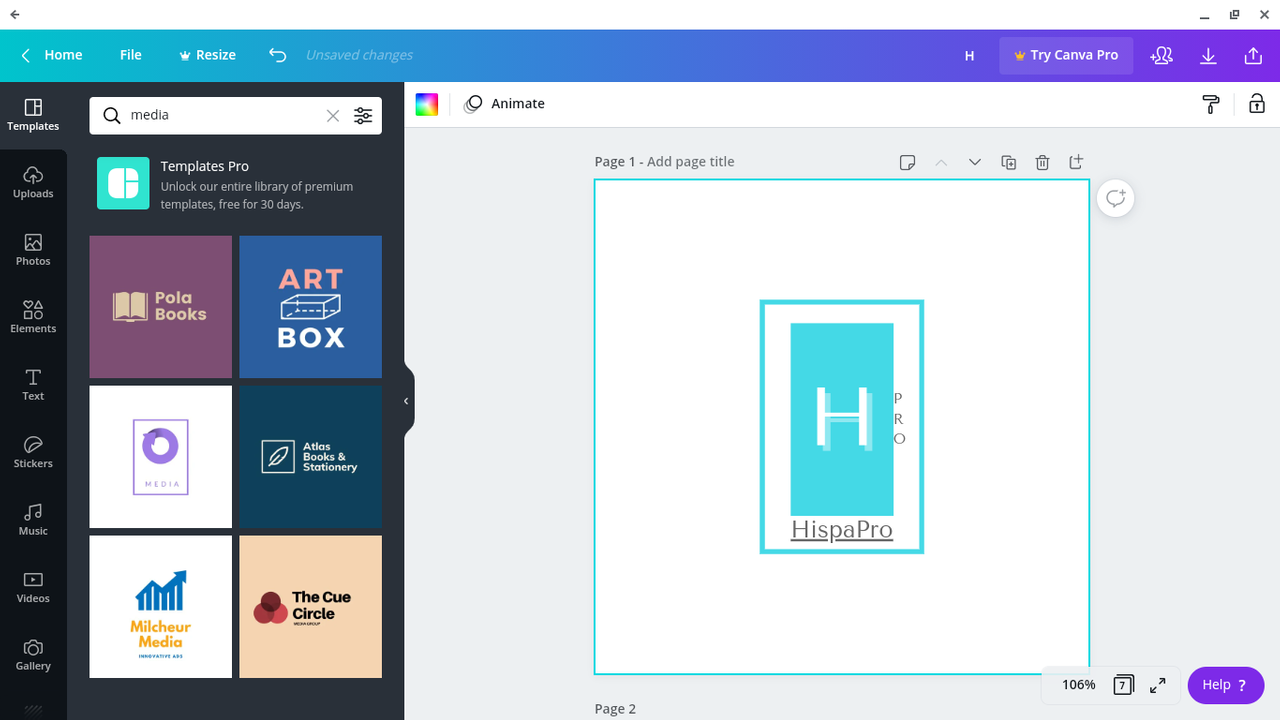Select the Milcheur Media template

tap(161, 607)
